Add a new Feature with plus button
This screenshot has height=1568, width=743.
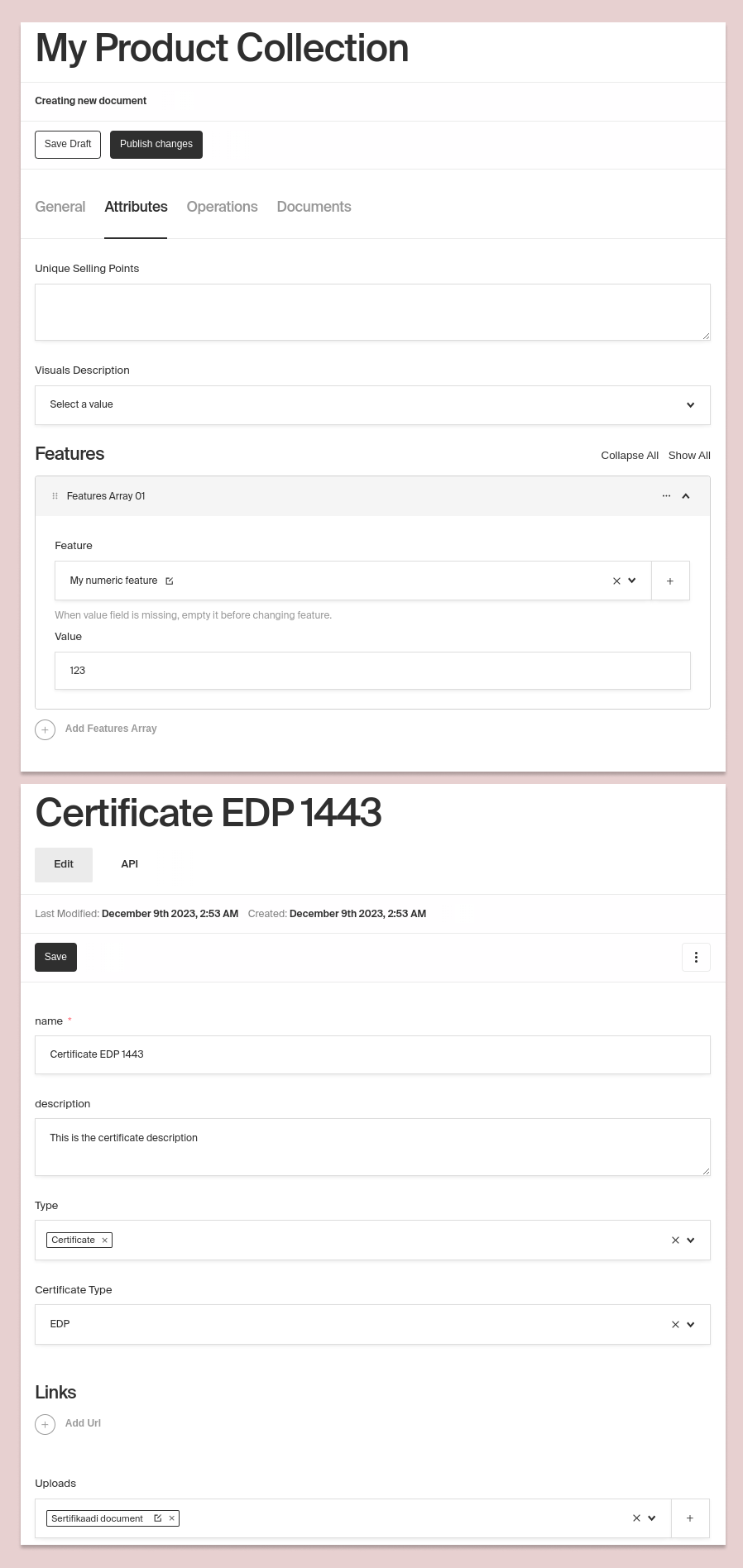[x=670, y=581]
